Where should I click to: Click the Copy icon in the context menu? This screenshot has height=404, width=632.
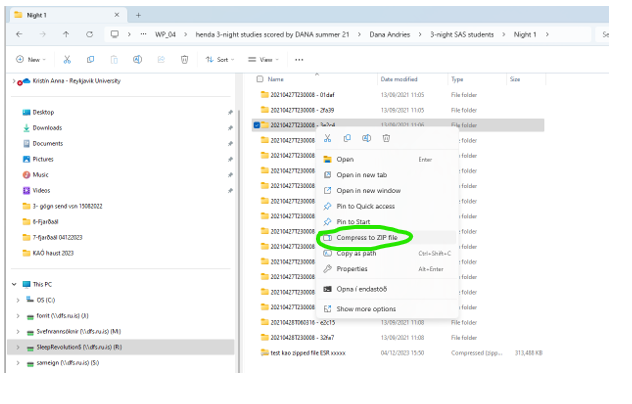(x=347, y=138)
